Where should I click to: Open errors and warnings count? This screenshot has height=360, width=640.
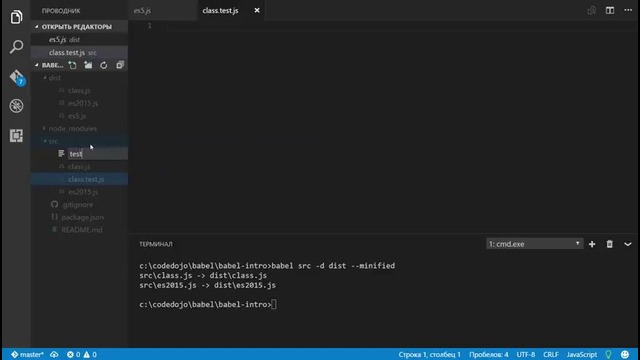coord(82,354)
